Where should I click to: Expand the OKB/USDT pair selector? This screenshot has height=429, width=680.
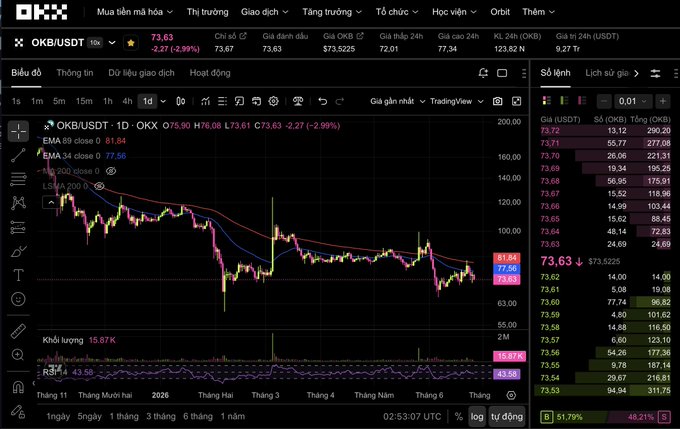tap(112, 43)
